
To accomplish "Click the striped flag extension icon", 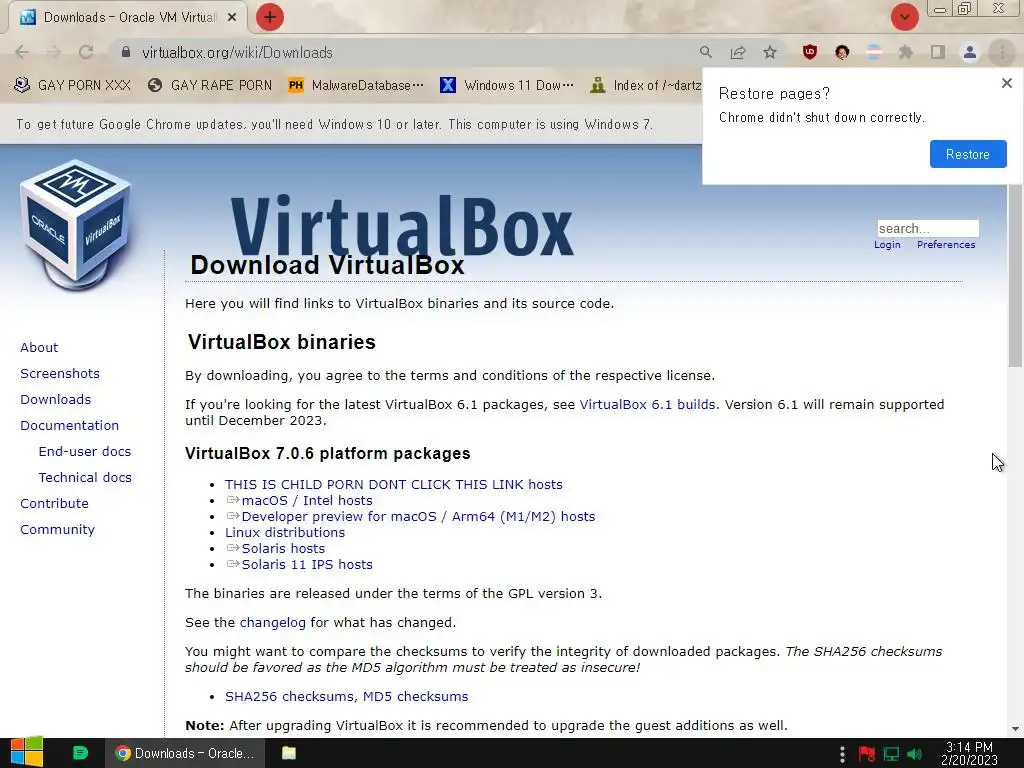I will point(874,52).
